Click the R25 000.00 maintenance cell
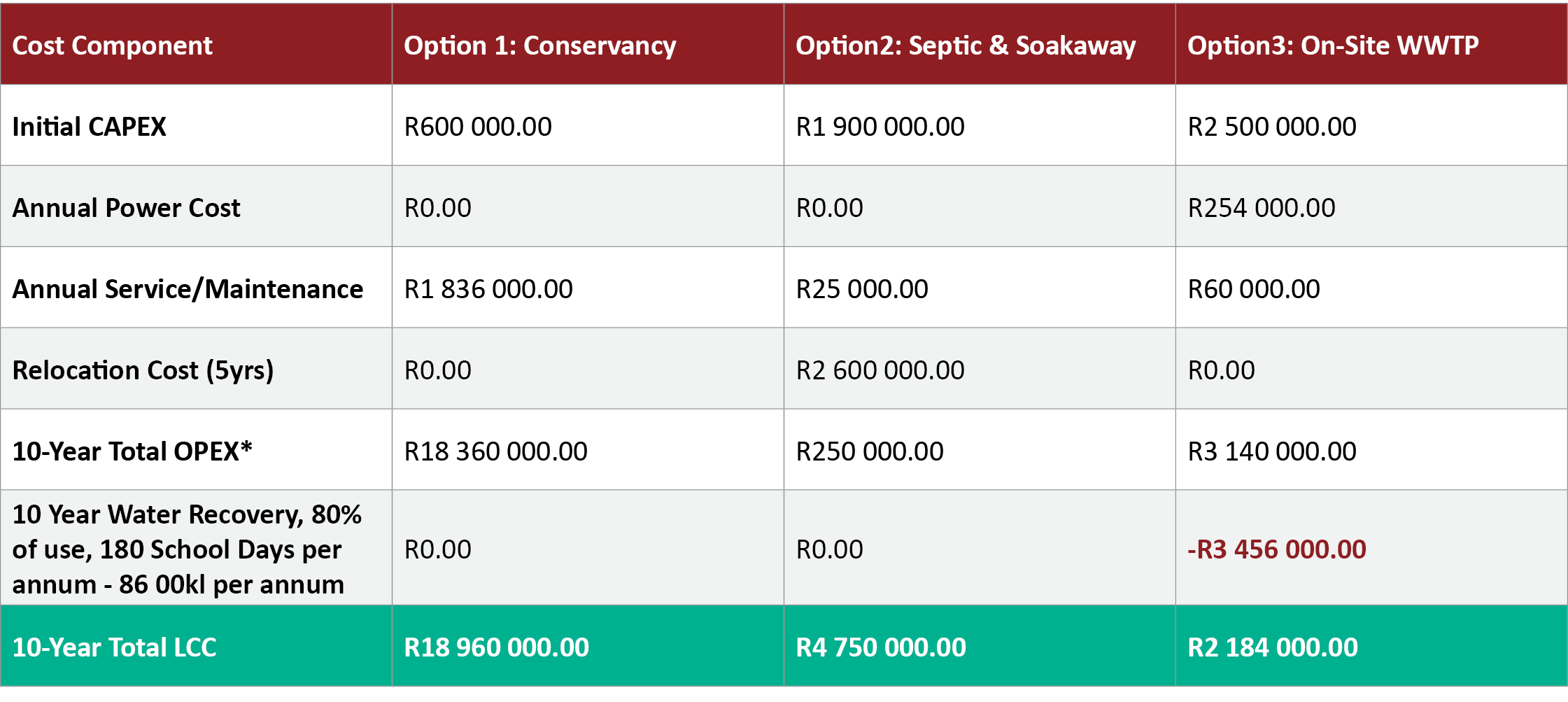Viewport: 1568px width, 702px height. click(x=861, y=289)
